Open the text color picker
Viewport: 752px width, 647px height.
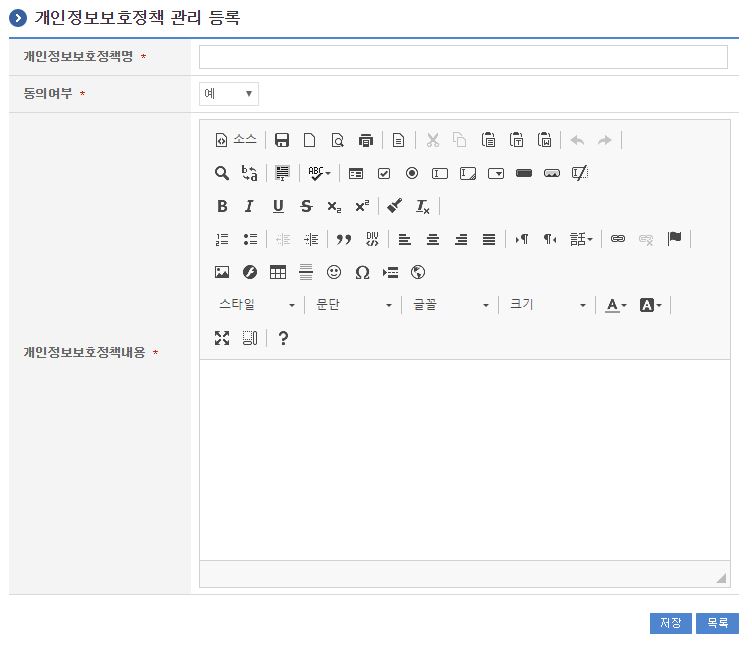(616, 305)
